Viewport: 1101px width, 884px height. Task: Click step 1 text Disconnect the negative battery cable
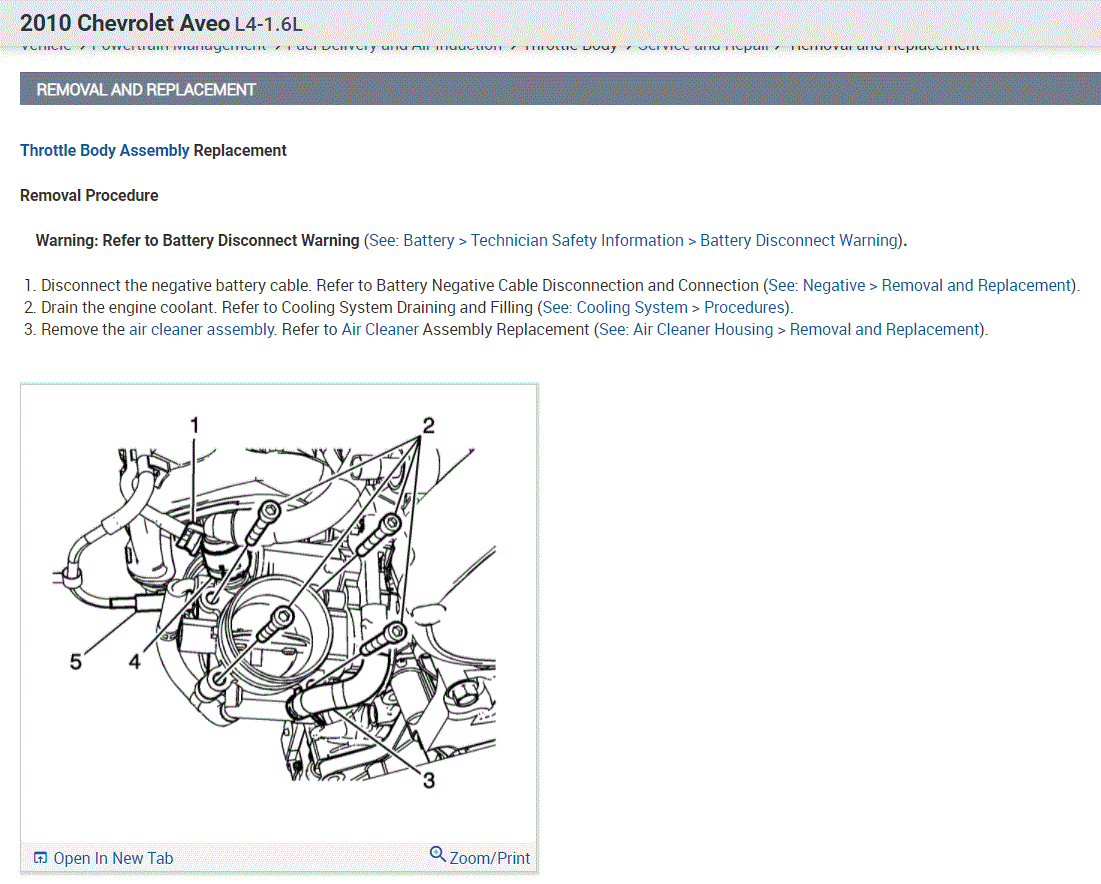[176, 286]
